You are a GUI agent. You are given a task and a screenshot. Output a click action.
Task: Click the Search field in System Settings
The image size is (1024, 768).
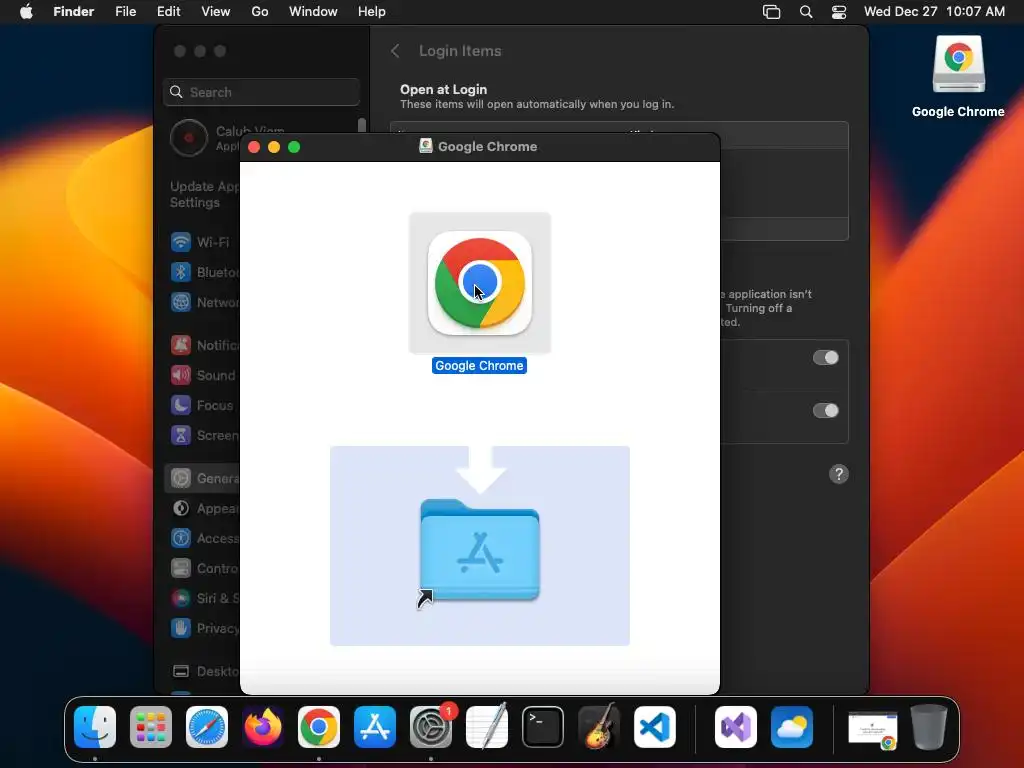coord(261,92)
